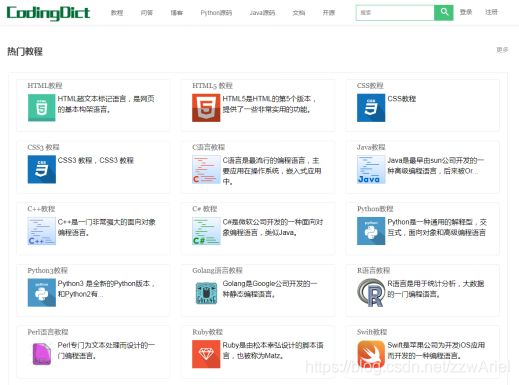
Task: Open the C language tutorial icon
Action: [x=206, y=169]
